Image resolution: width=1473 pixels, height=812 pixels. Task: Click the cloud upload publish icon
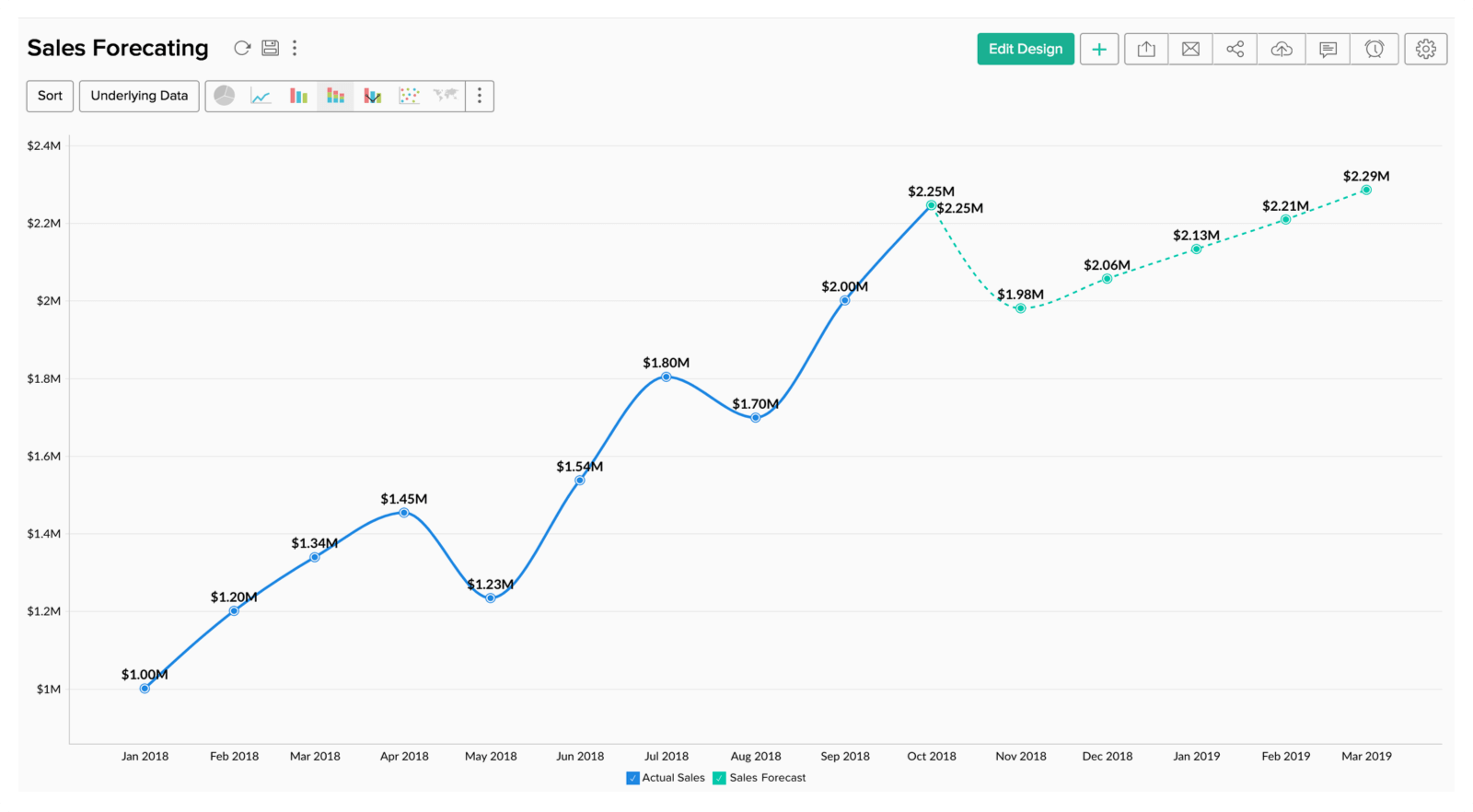pyautogui.click(x=1282, y=49)
